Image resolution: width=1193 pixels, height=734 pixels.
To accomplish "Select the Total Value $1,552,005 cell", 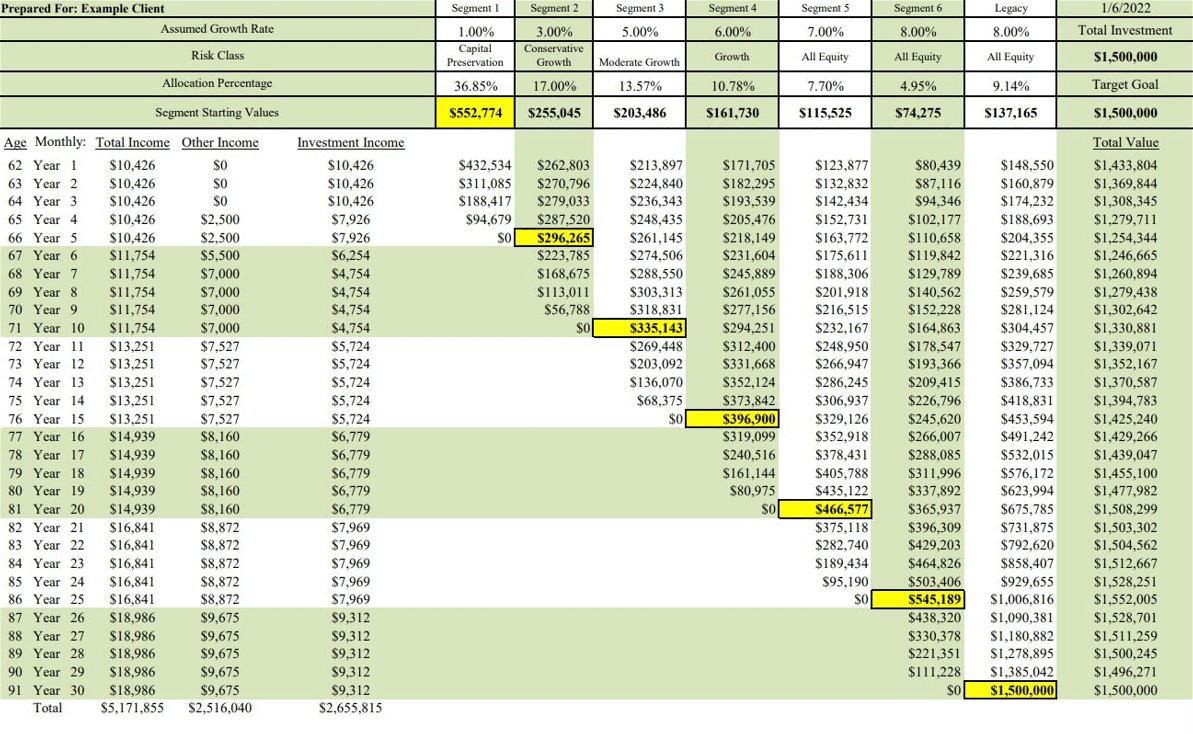I will pyautogui.click(x=1125, y=599).
